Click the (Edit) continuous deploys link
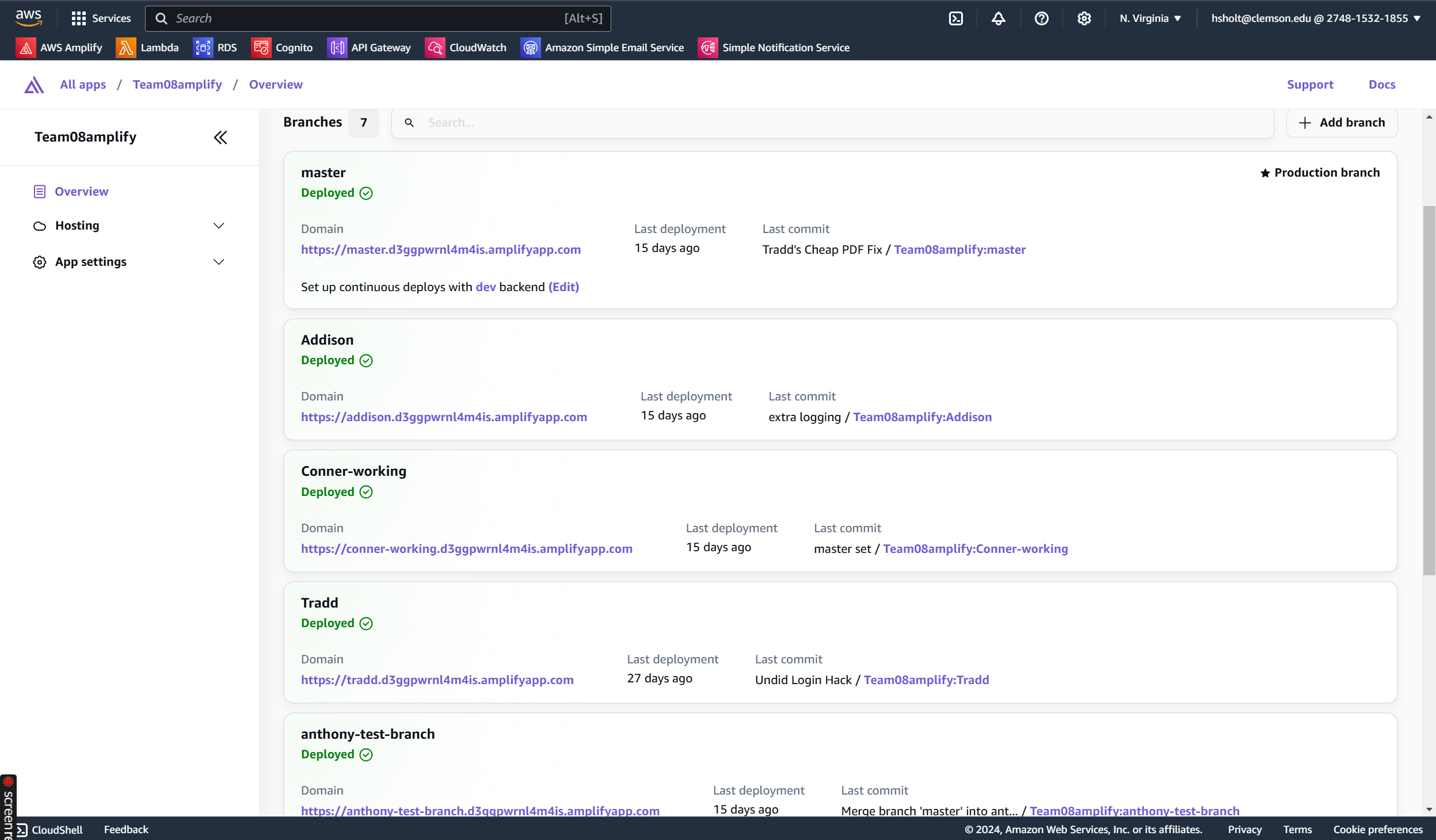This screenshot has height=840, width=1436. click(x=563, y=287)
